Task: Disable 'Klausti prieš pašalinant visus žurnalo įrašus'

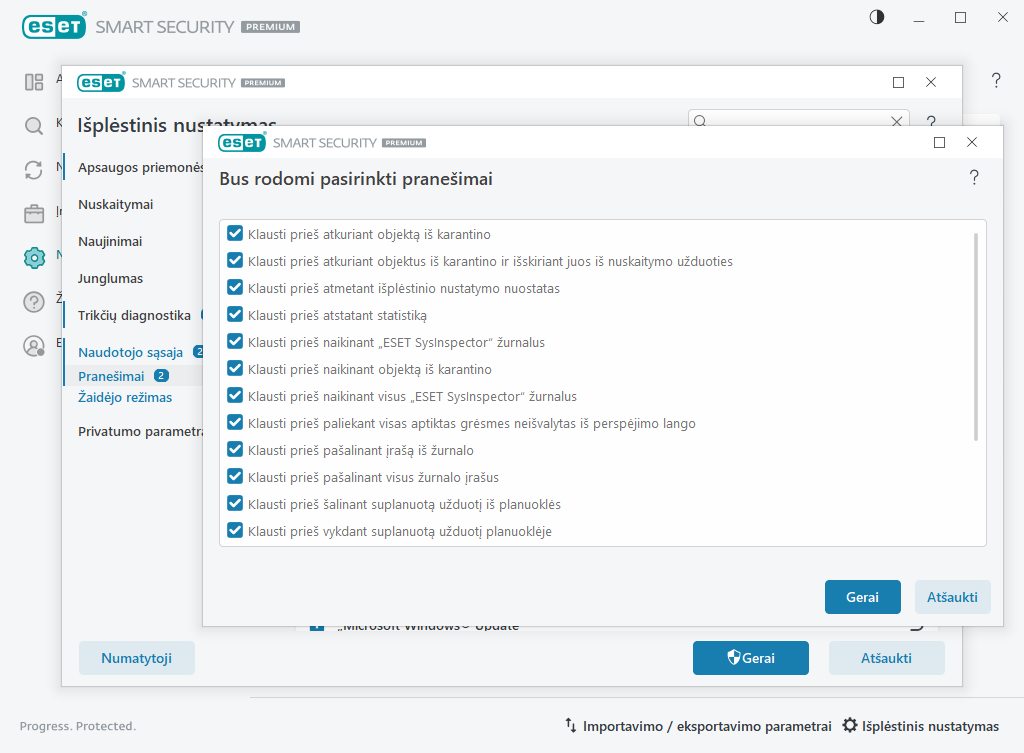Action: tap(236, 477)
